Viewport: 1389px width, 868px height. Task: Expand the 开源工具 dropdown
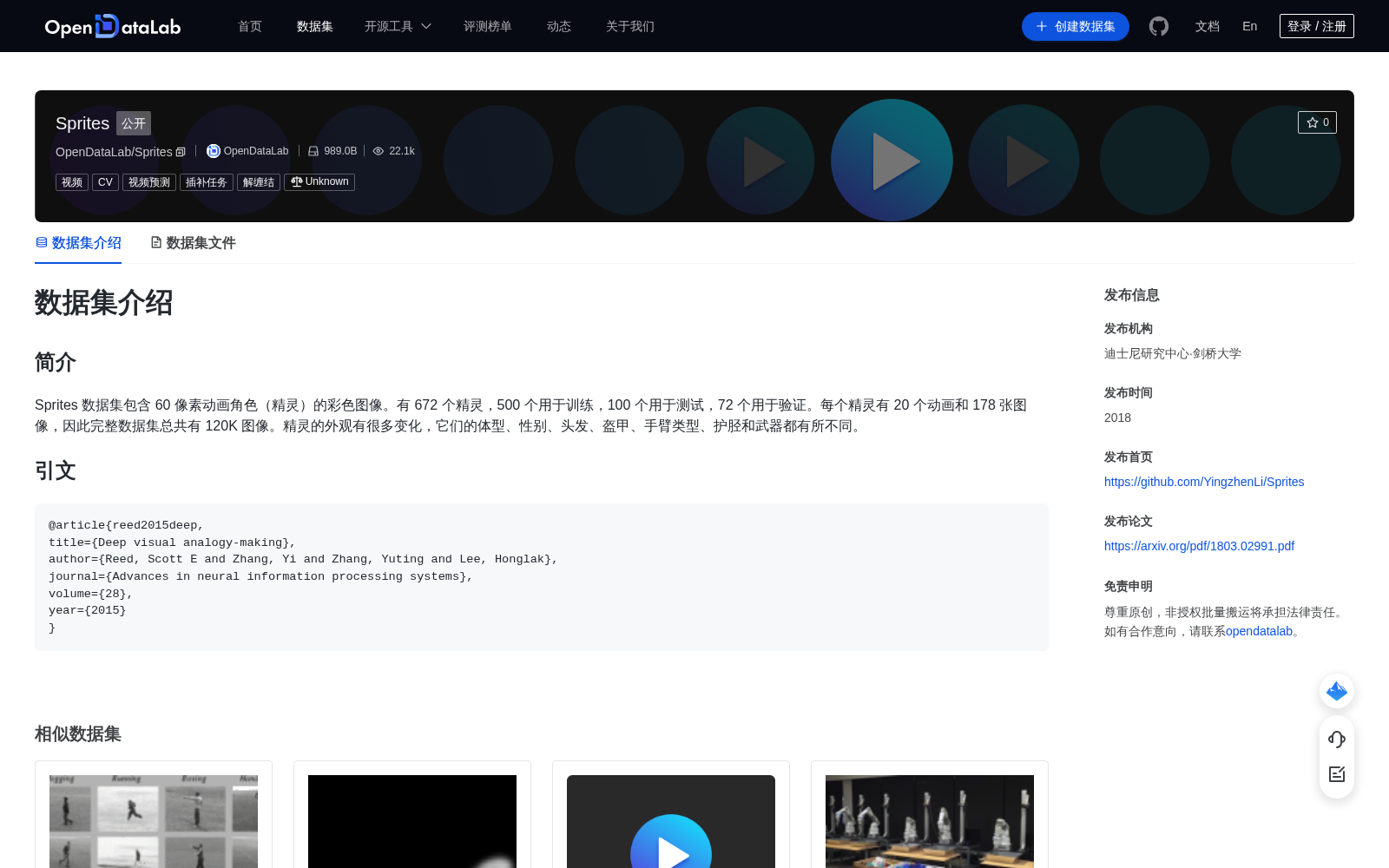(x=398, y=27)
